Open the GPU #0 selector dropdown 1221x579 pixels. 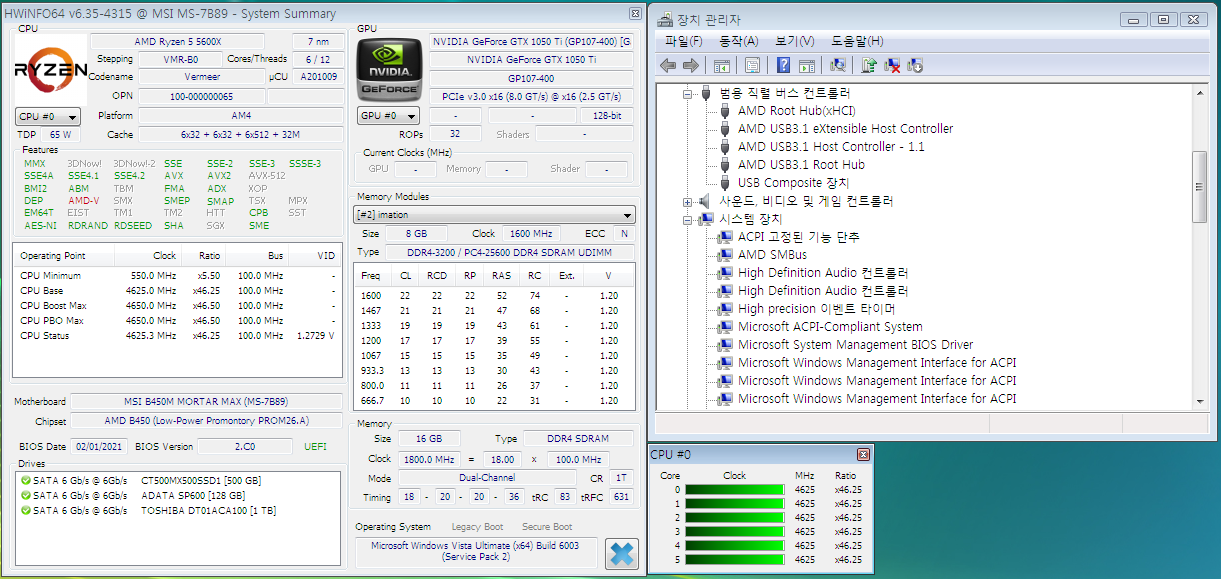388,116
